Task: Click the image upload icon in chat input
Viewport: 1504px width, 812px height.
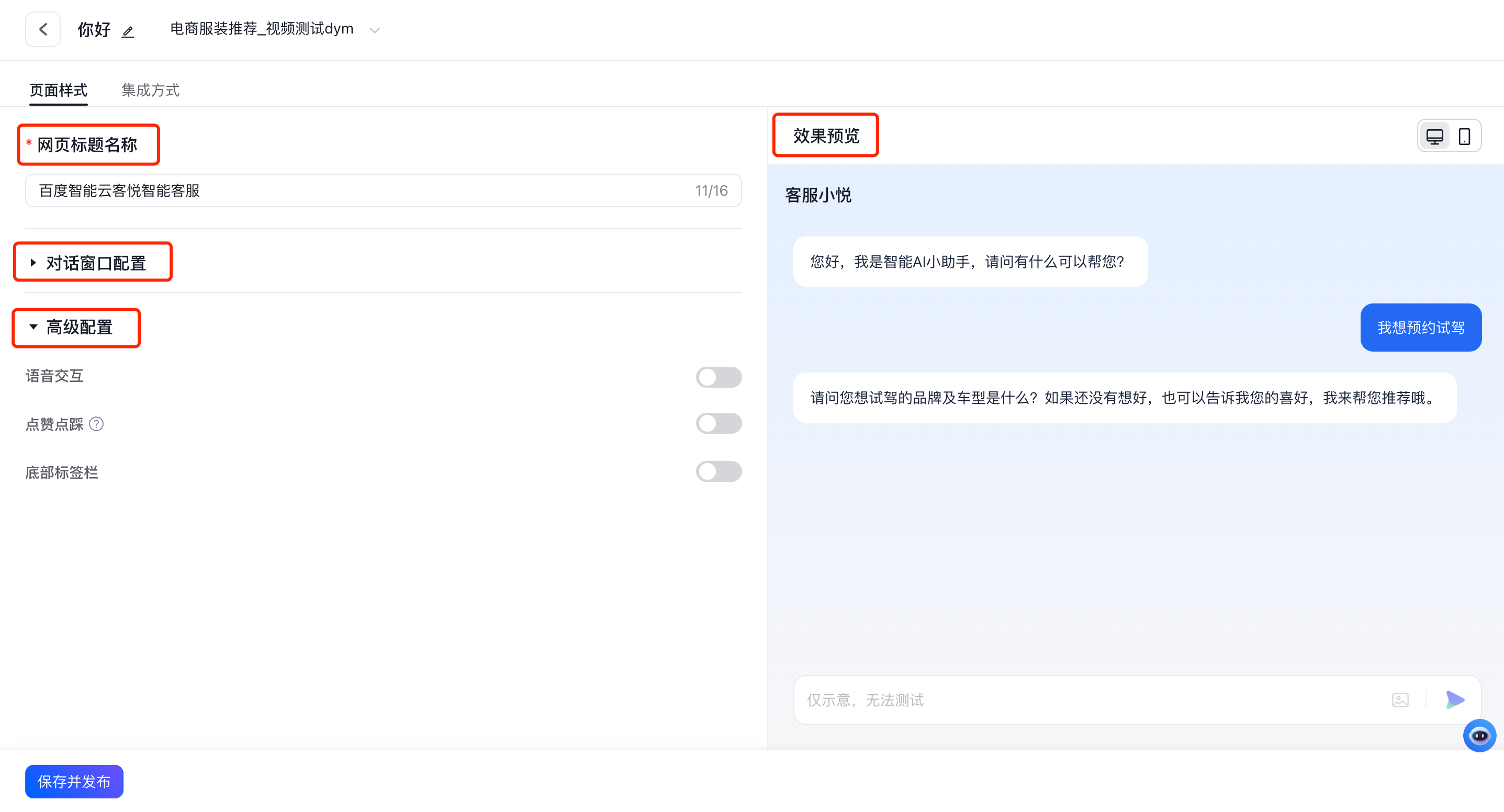Action: (1400, 700)
